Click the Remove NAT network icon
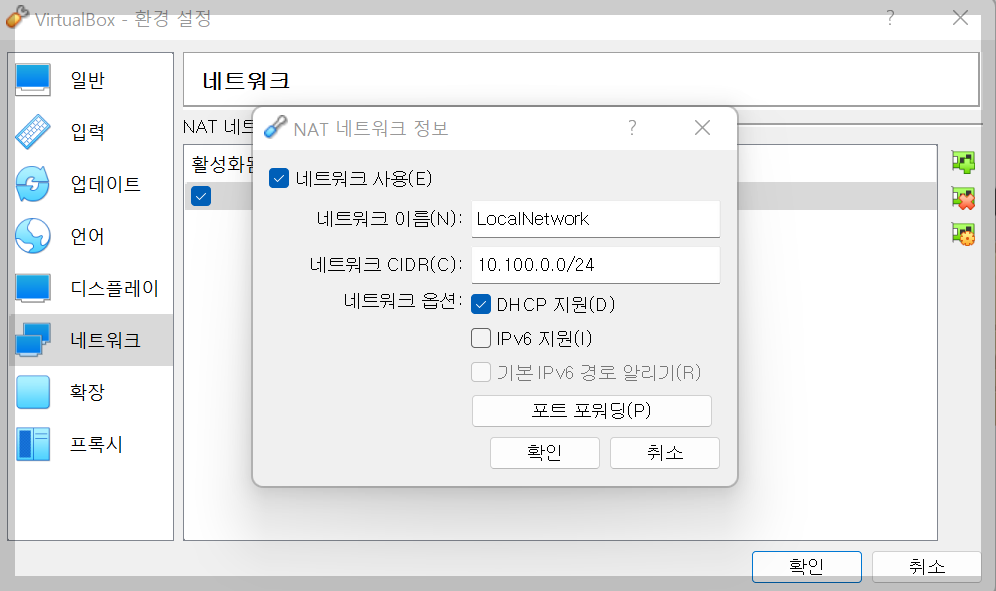 (963, 198)
